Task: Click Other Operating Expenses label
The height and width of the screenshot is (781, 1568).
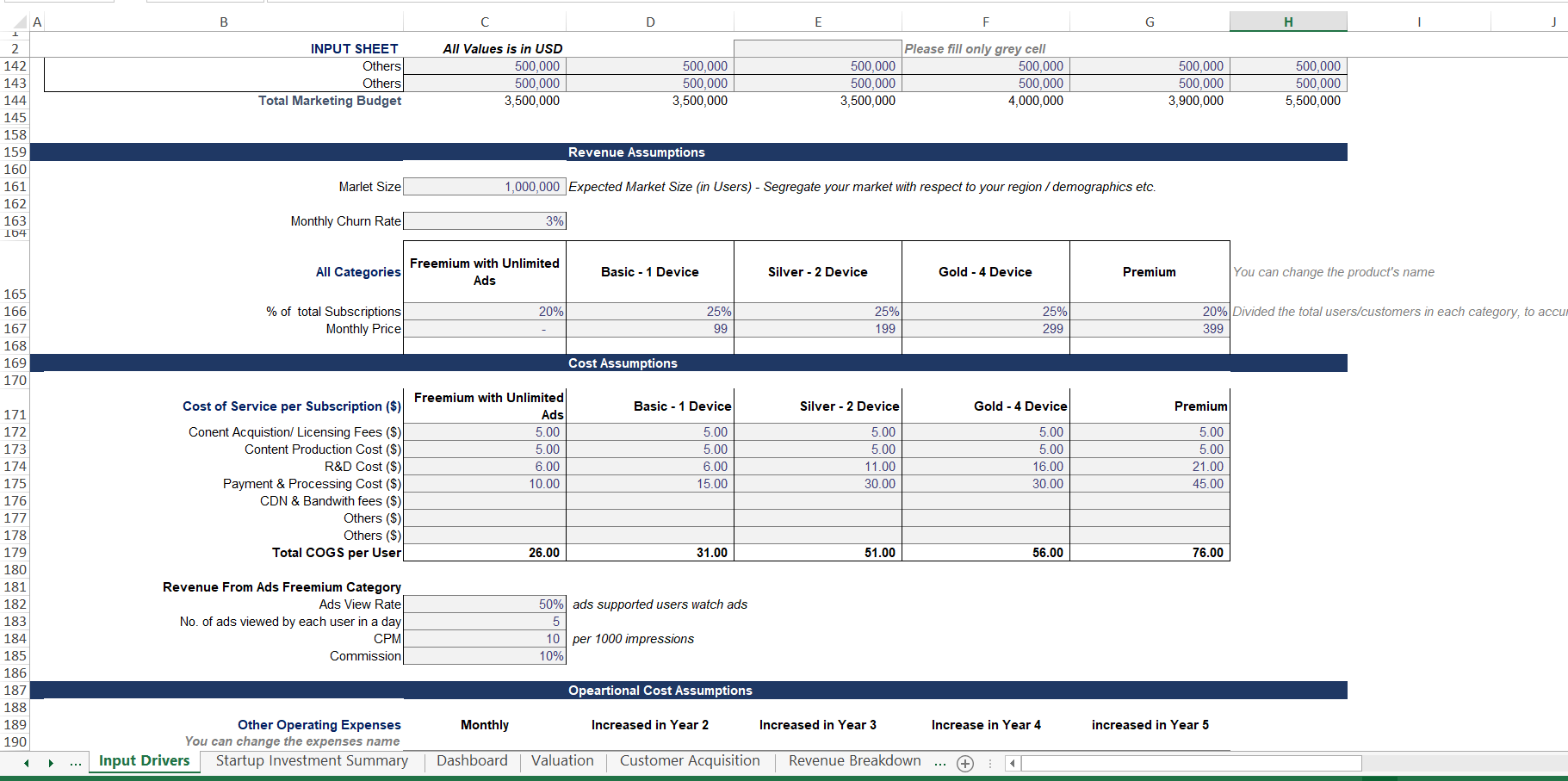Action: point(319,725)
